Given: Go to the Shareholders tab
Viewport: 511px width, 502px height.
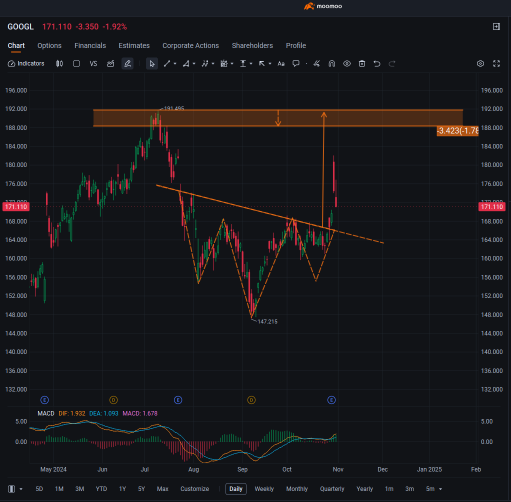Looking at the screenshot, I should click(252, 46).
